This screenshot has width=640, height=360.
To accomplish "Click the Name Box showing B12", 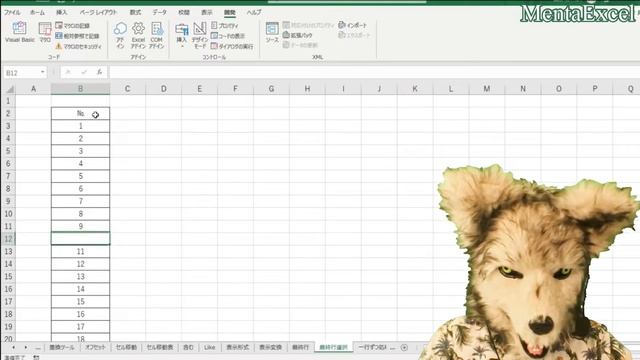I will (21, 73).
